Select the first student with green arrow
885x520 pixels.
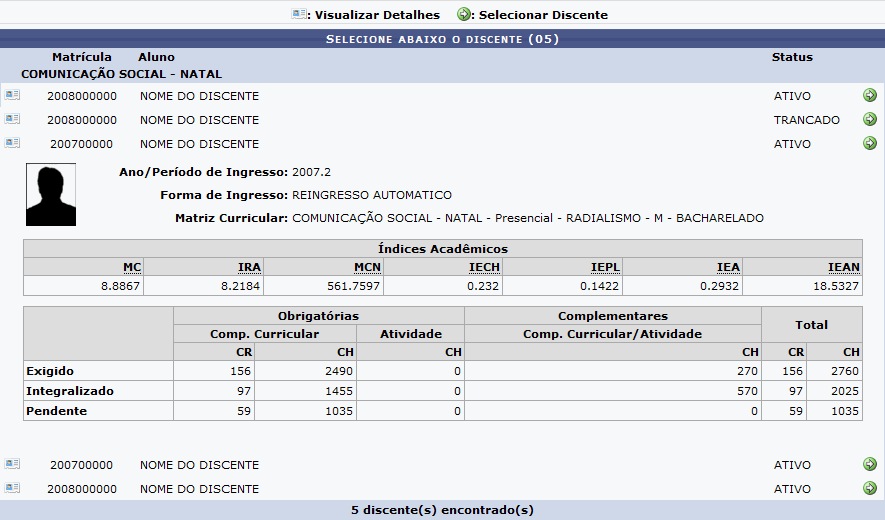(869, 95)
